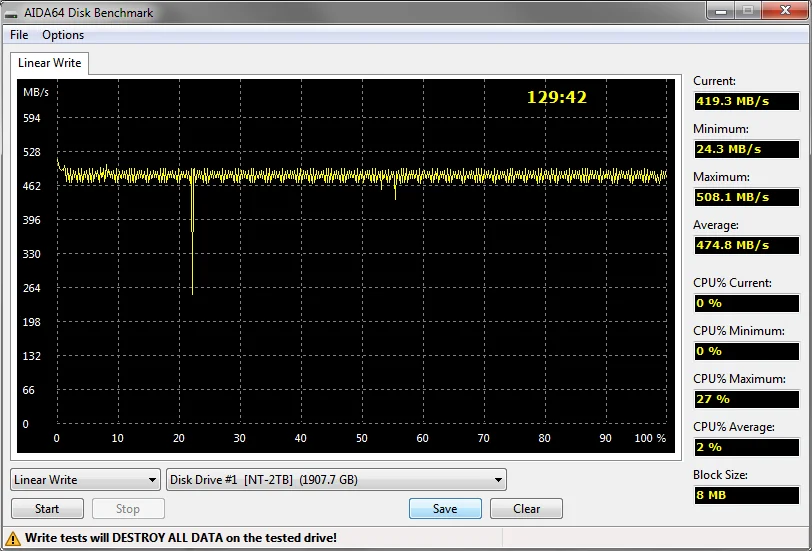Open the File menu
The width and height of the screenshot is (812, 551).
[19, 35]
